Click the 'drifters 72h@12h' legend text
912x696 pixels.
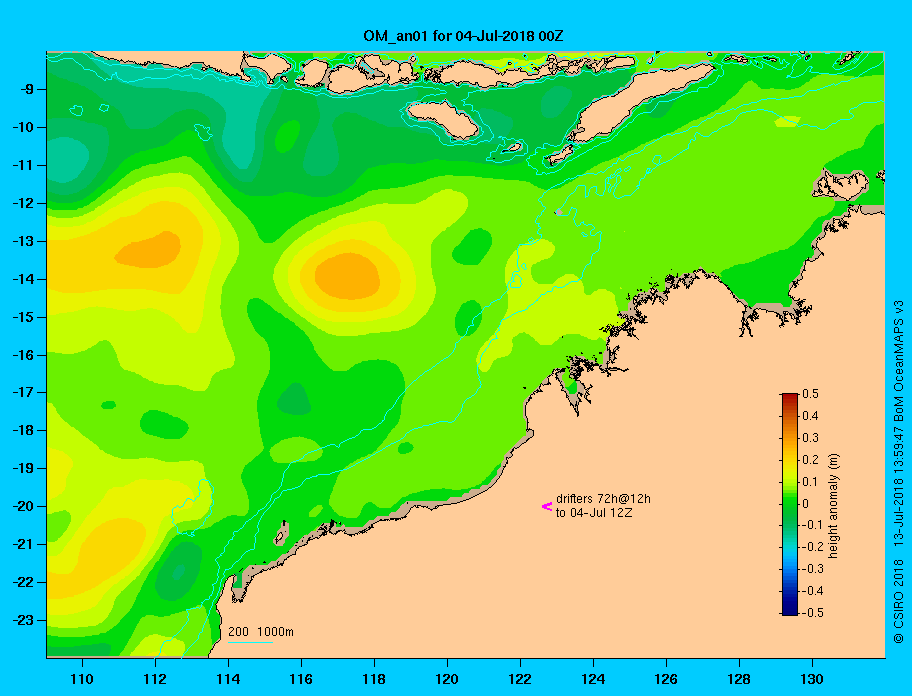(603, 499)
